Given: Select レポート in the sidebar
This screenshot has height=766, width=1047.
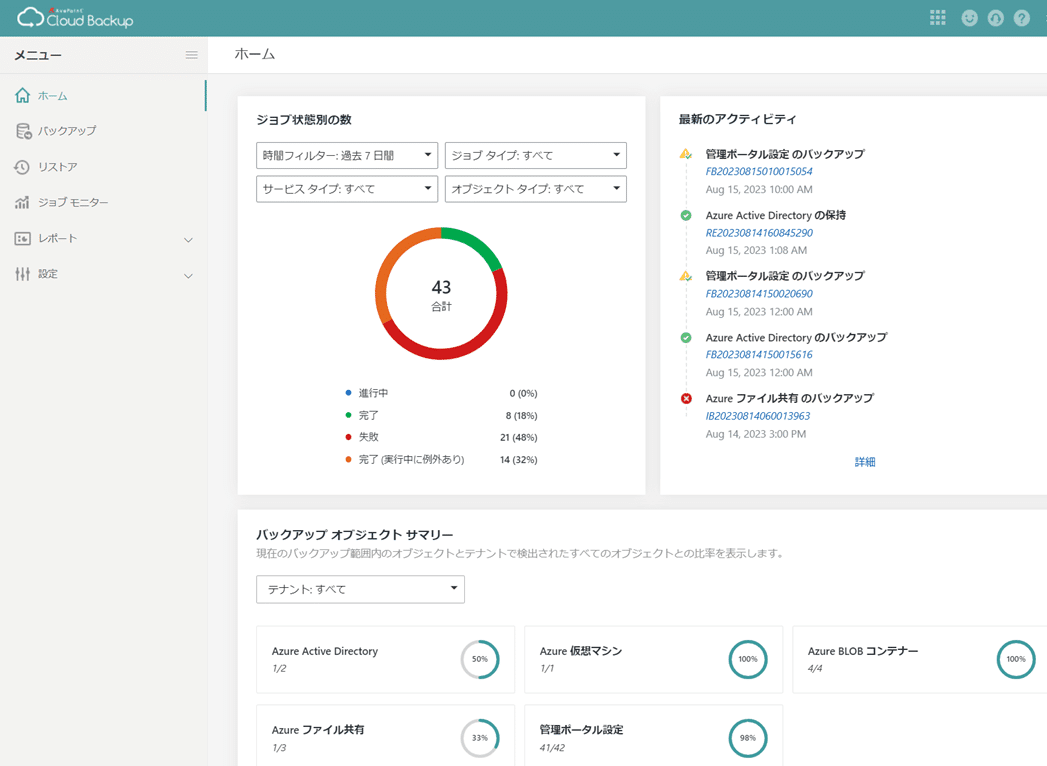Looking at the screenshot, I should [x=103, y=238].
